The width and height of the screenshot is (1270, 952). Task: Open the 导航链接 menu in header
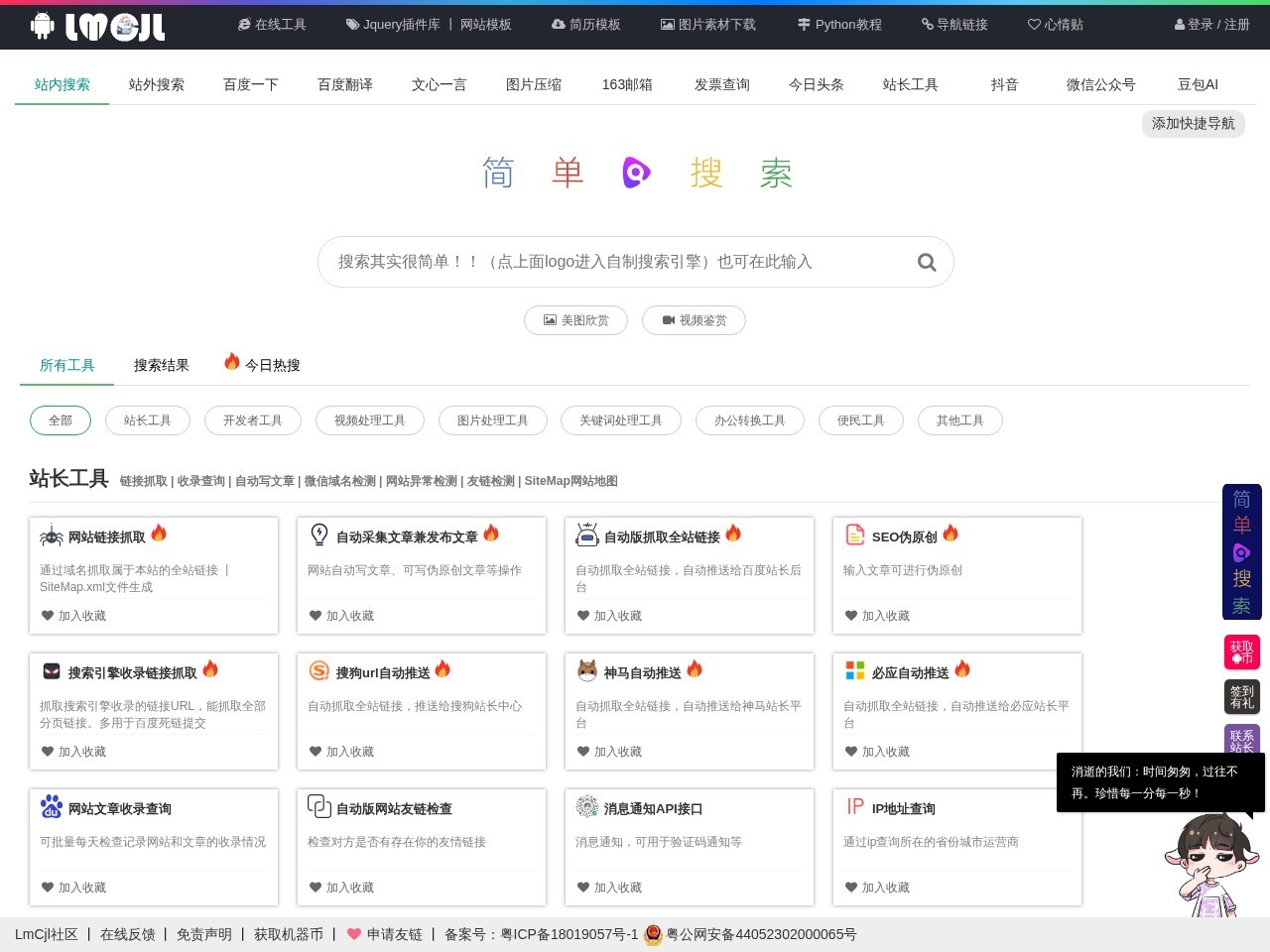(x=953, y=25)
